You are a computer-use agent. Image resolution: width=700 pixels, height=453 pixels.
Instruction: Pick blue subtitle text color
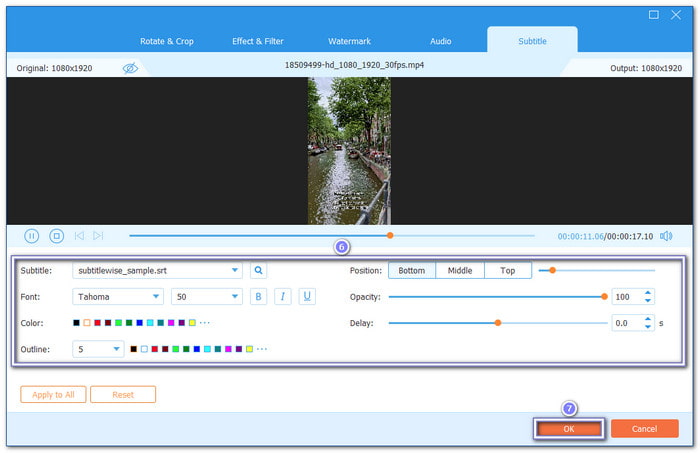pyautogui.click(x=139, y=323)
